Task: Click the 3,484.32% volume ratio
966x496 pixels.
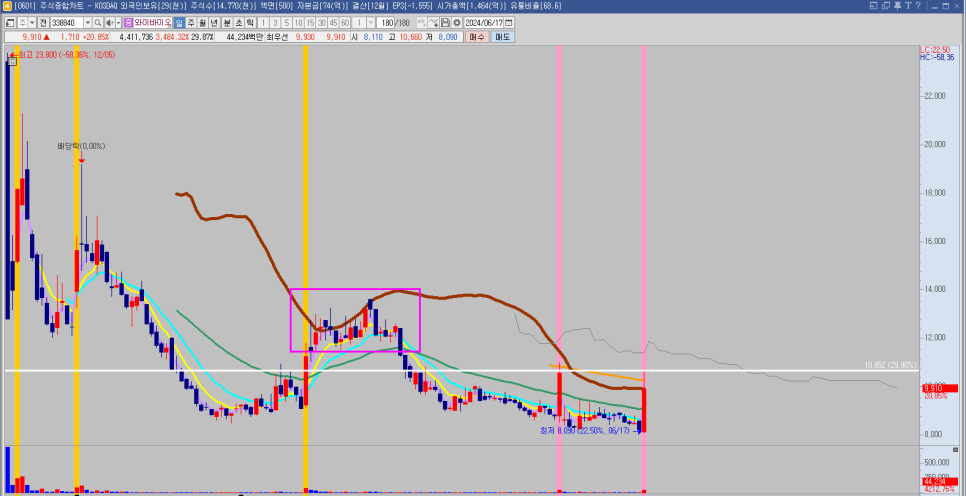Action: pos(172,37)
